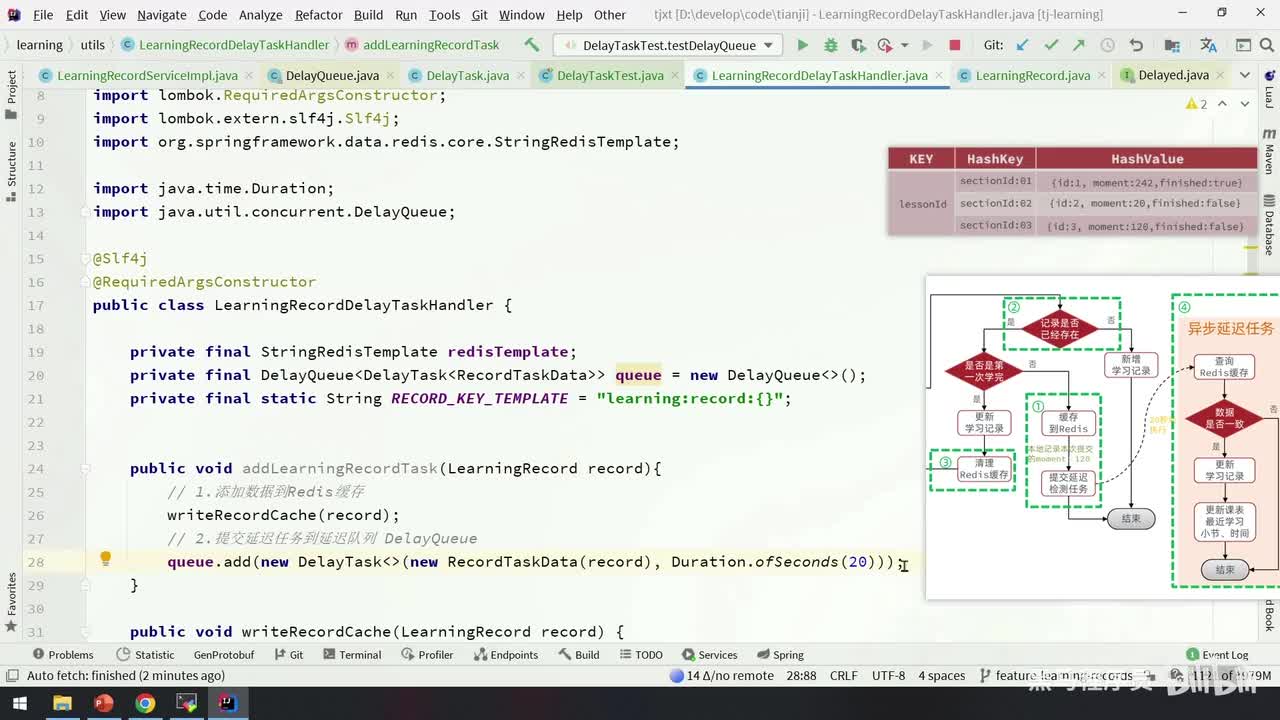This screenshot has height=720, width=1280.
Task: Click the Git push arrow icon
Action: (1079, 45)
